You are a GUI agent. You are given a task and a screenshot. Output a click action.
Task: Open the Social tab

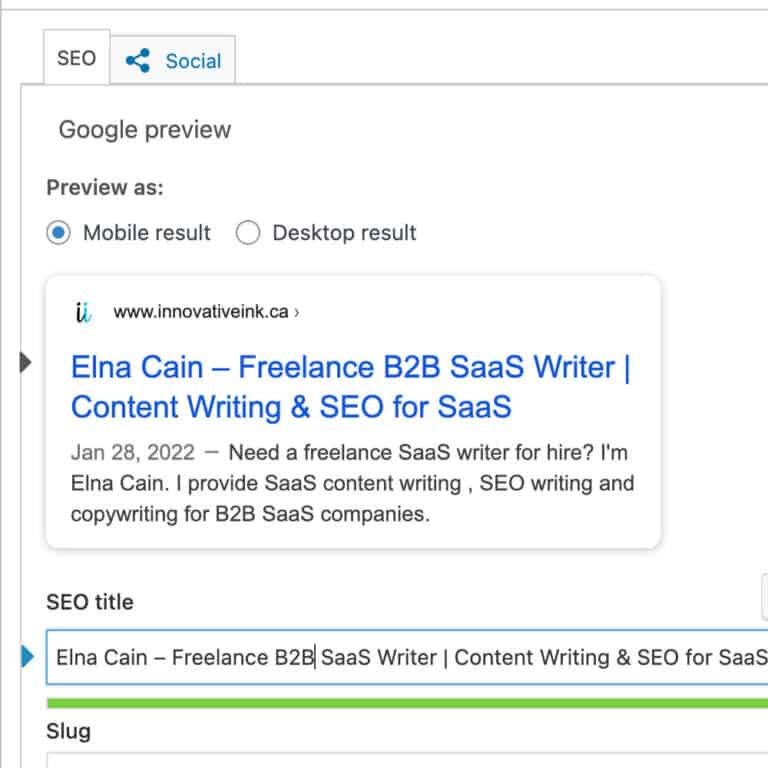174,61
